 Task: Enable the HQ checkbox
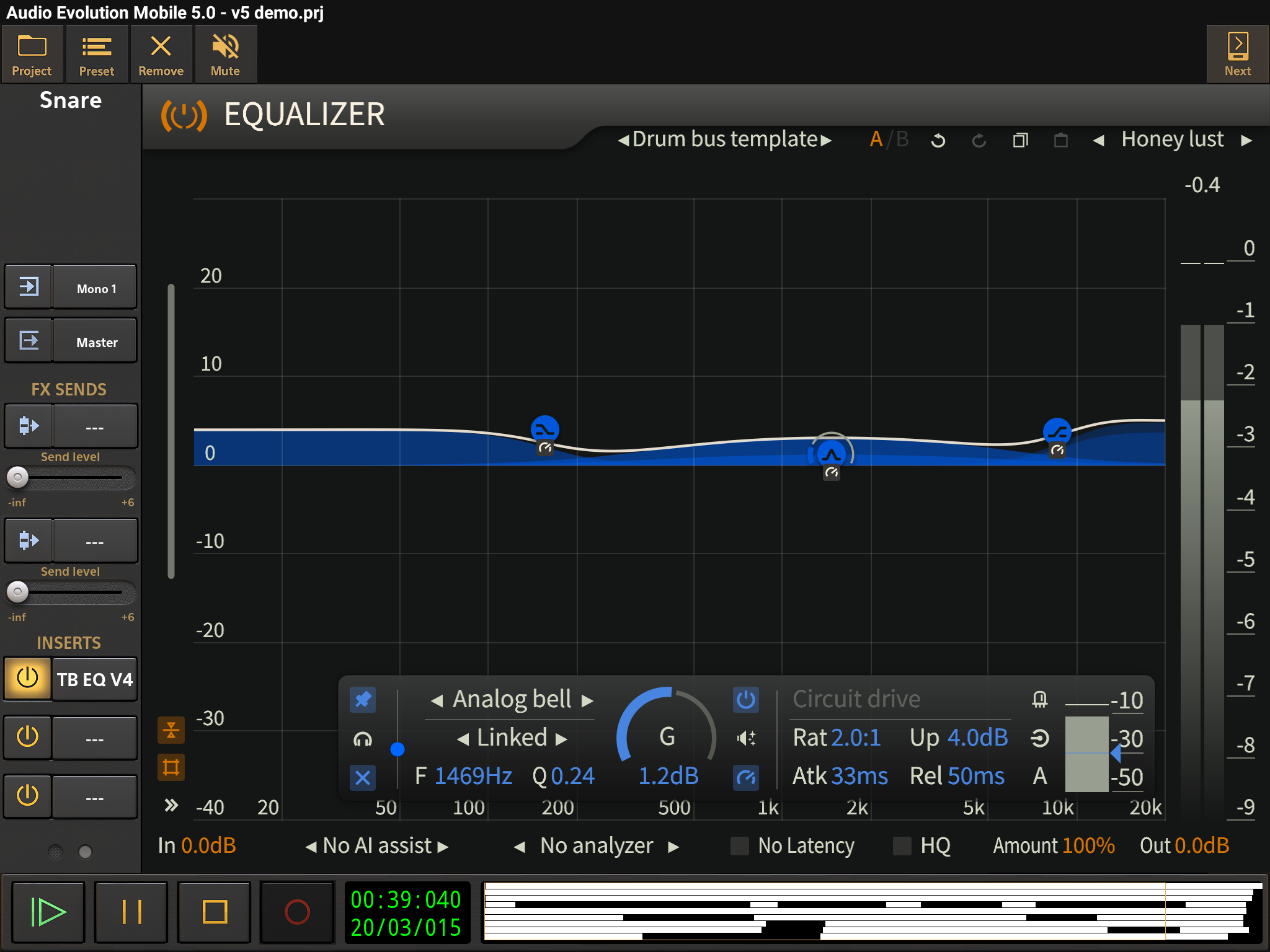(902, 846)
